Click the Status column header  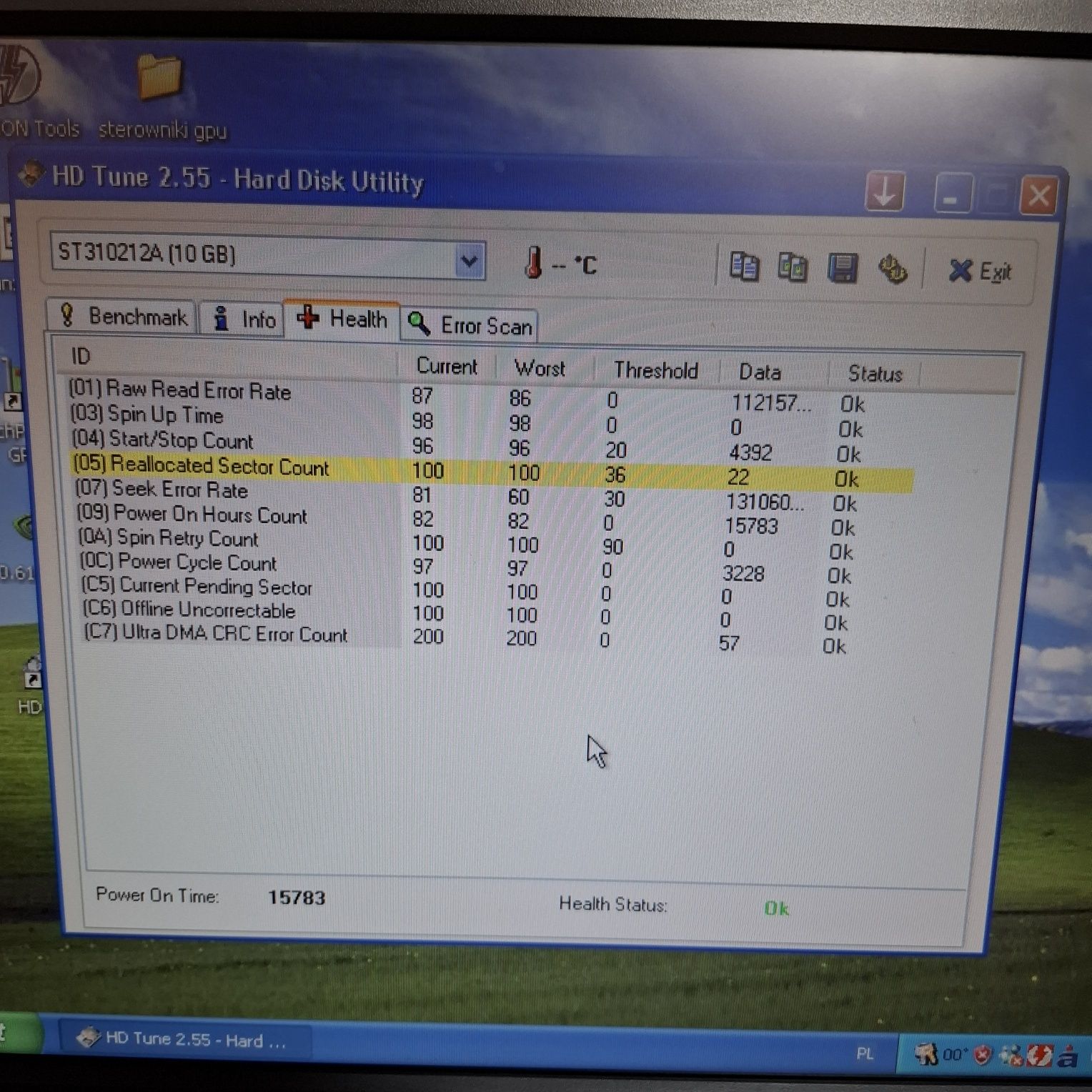[x=875, y=374]
